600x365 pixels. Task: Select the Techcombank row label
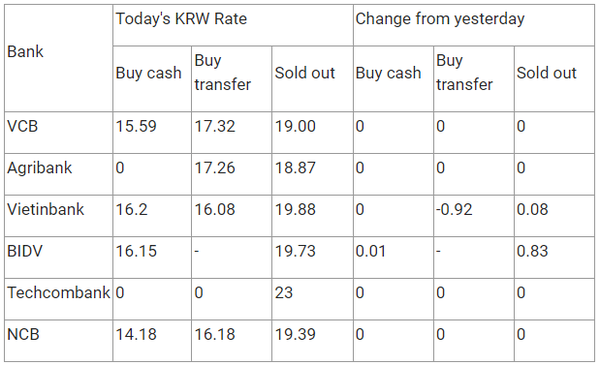[x=59, y=293]
